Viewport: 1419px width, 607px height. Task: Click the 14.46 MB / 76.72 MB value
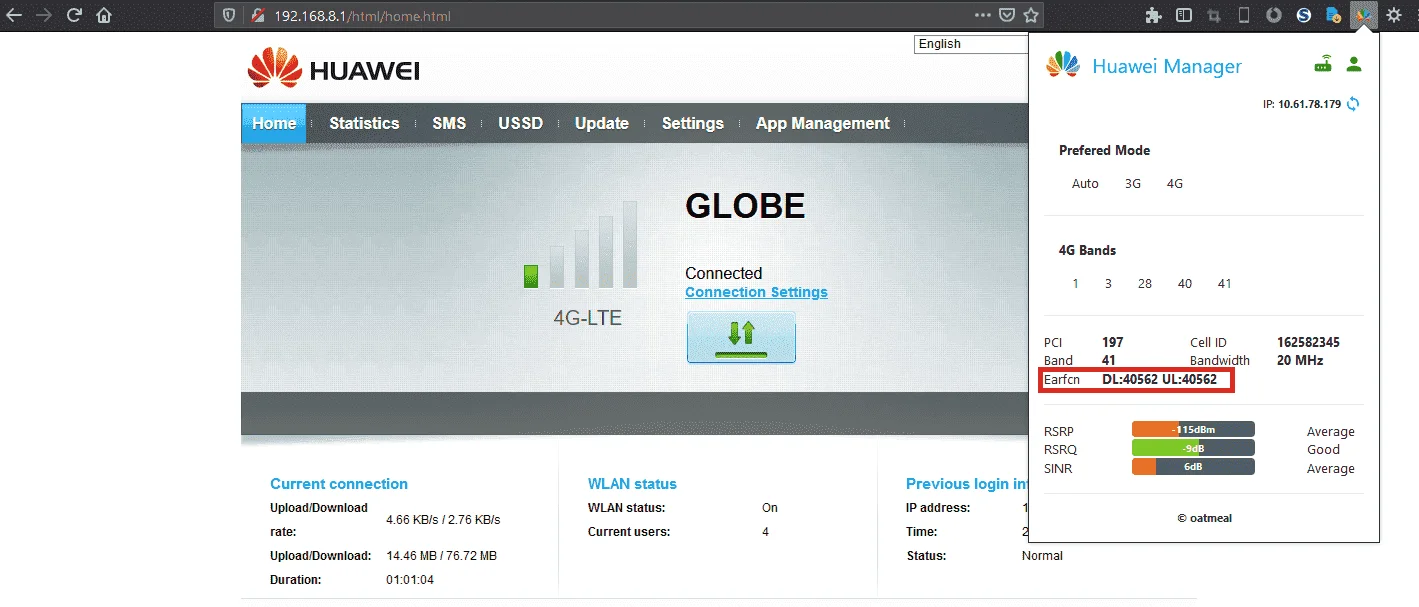pyautogui.click(x=441, y=556)
